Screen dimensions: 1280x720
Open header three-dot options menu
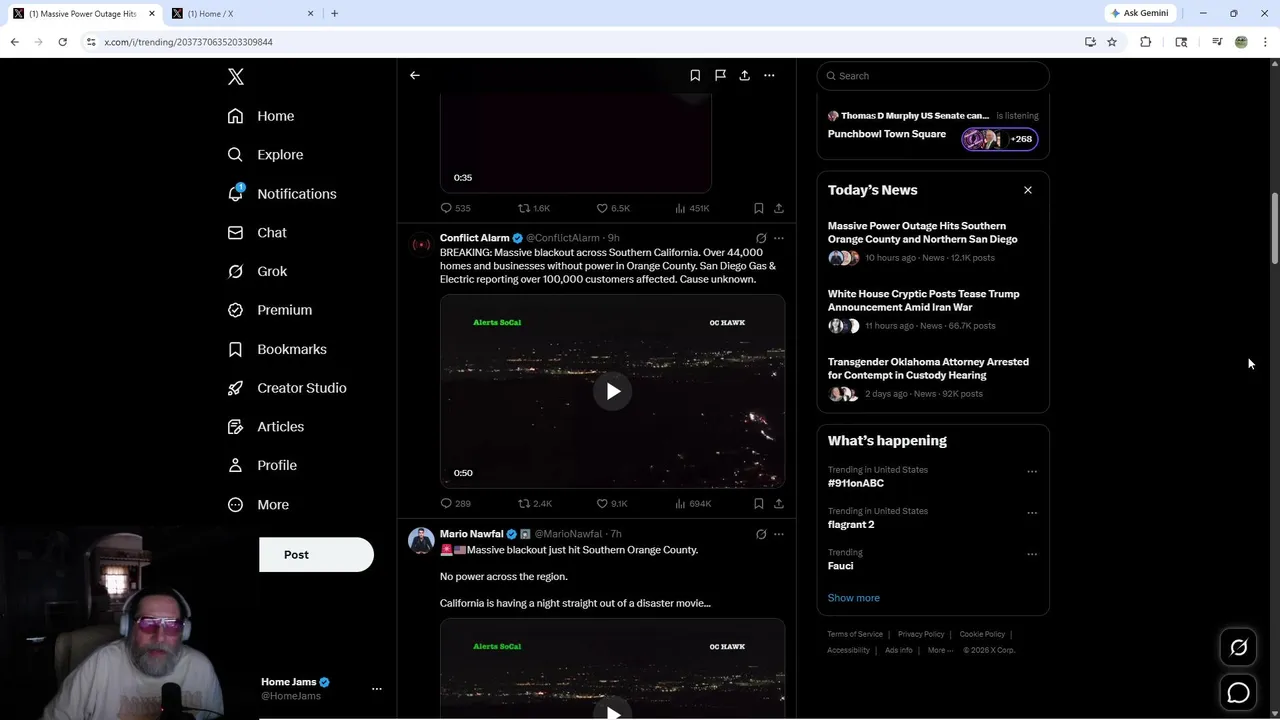click(769, 75)
